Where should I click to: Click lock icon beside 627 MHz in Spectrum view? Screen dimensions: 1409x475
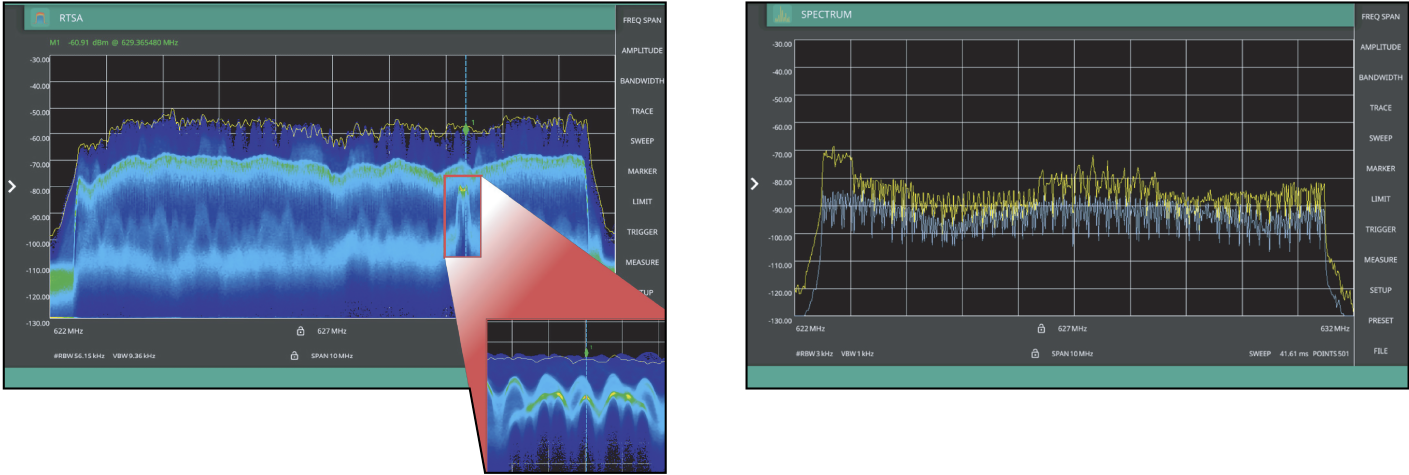point(1041,328)
